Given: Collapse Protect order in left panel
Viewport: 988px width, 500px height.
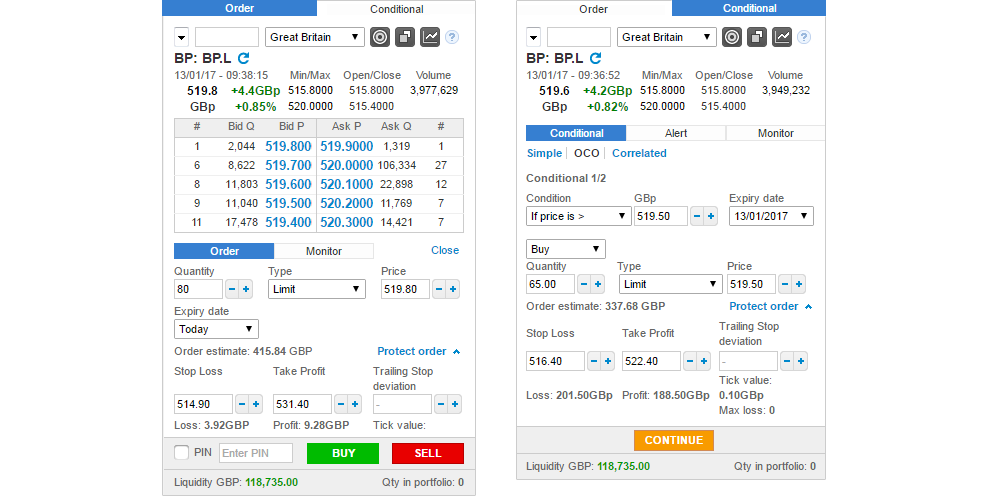Looking at the screenshot, I should click(418, 351).
